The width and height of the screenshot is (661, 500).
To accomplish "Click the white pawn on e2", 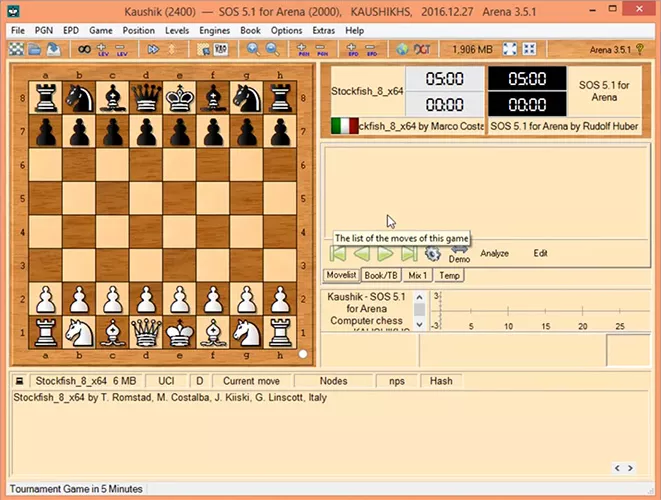I will [180, 299].
